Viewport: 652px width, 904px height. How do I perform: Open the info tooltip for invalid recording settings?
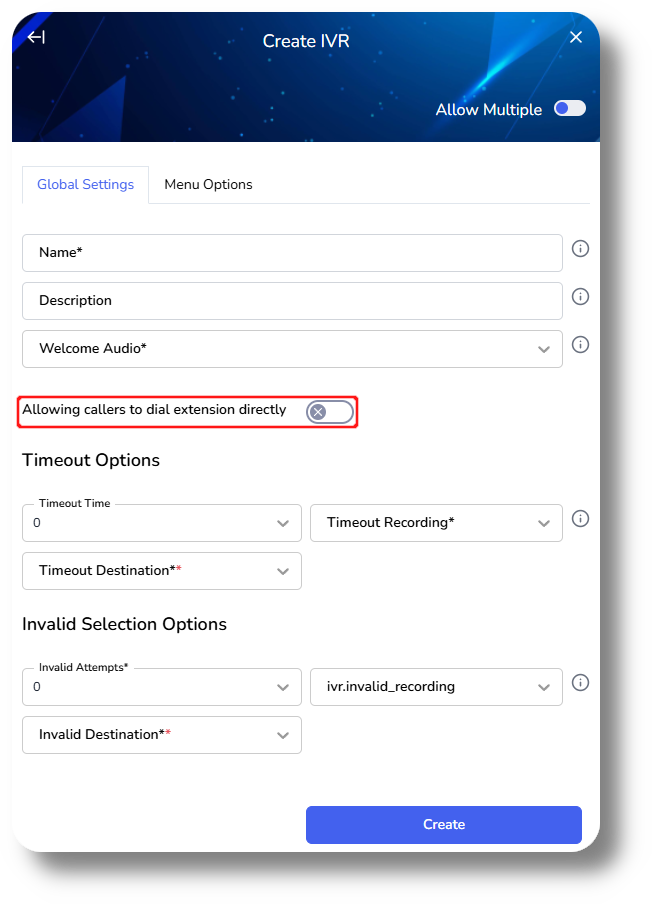point(580,682)
